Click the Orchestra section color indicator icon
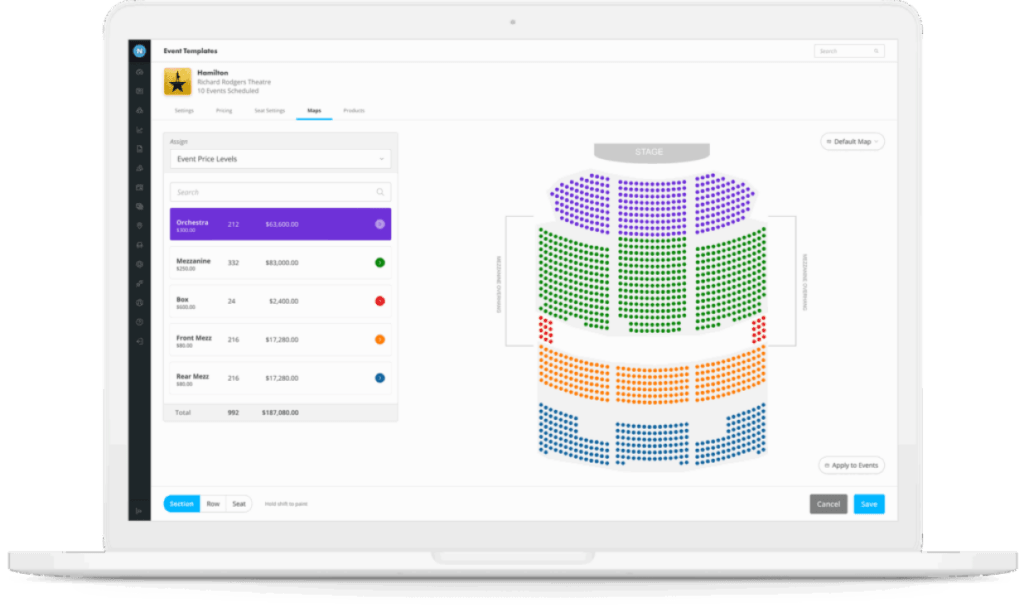Screen dimensions: 1024x607 point(378,224)
